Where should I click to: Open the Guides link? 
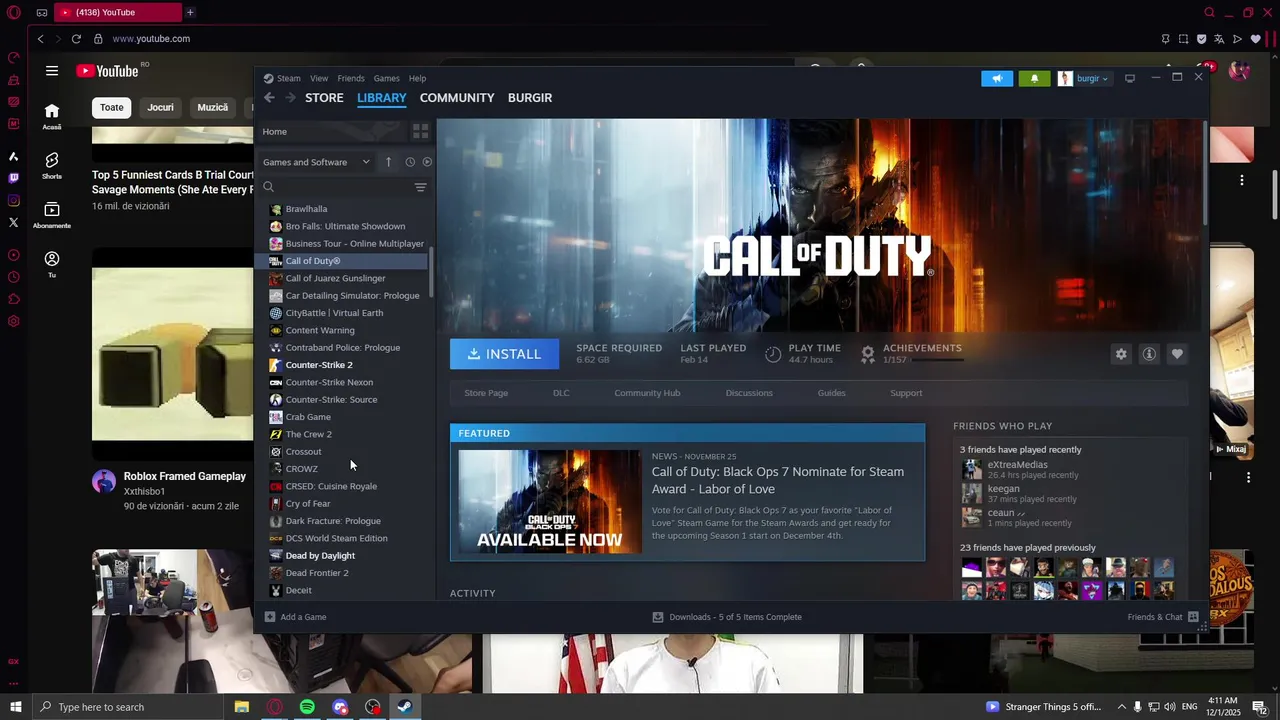(x=831, y=393)
